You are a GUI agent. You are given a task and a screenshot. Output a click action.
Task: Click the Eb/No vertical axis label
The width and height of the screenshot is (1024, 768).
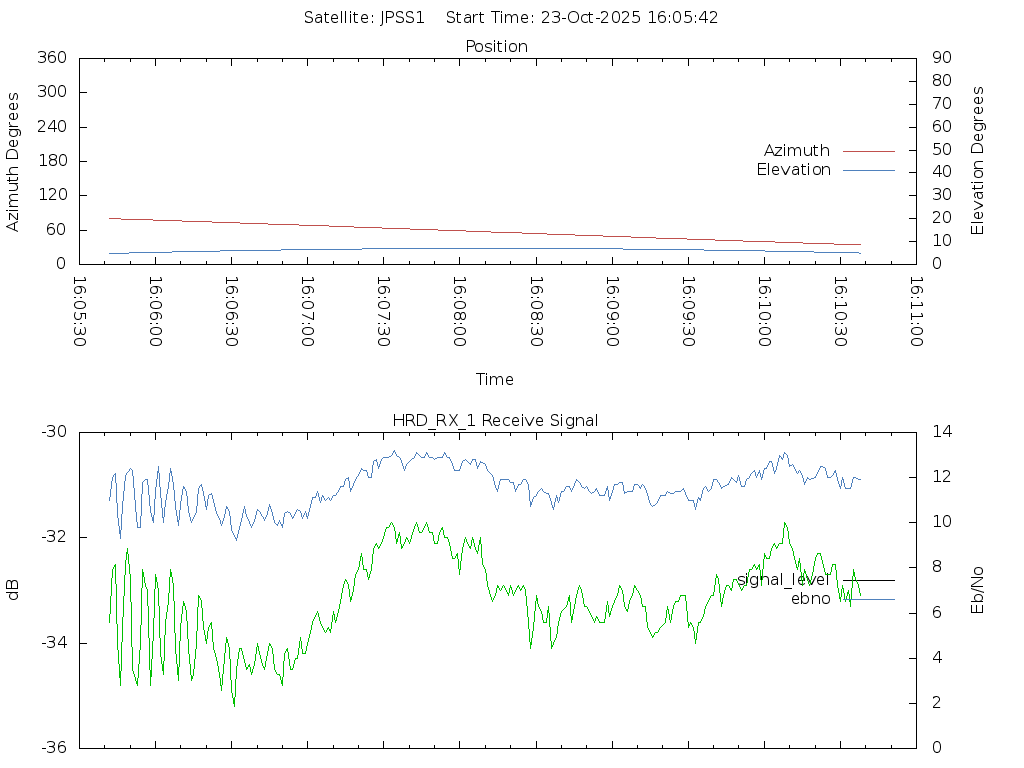click(x=978, y=590)
